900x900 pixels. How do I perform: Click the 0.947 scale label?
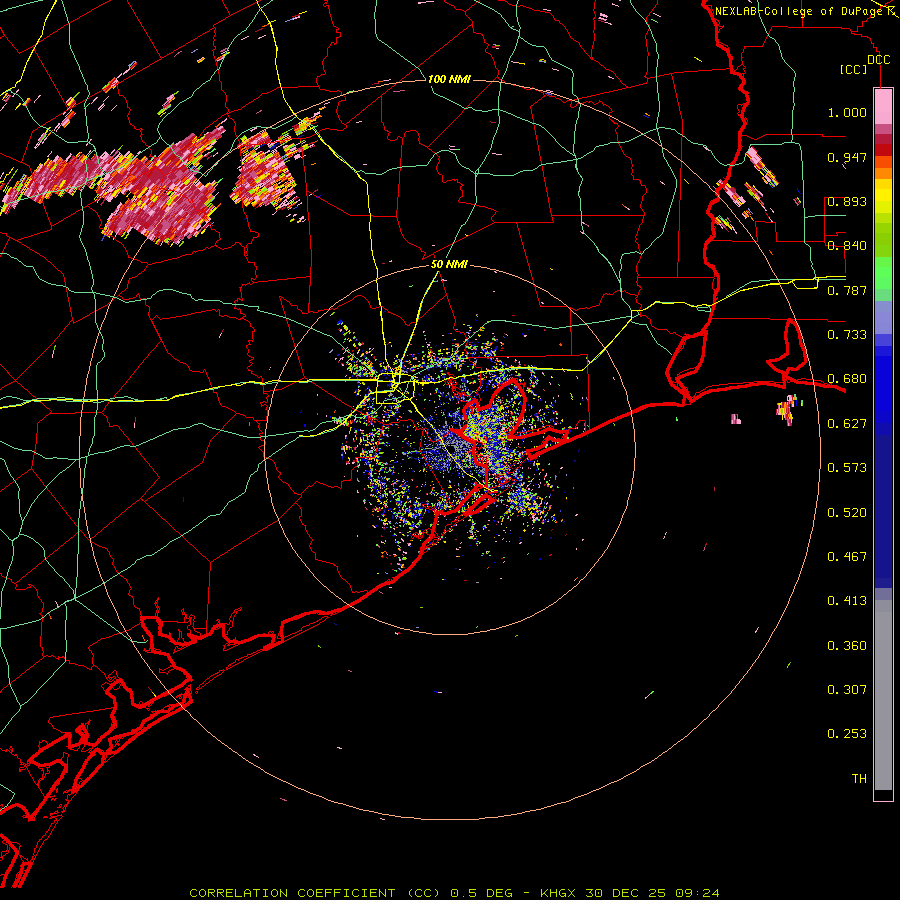(x=847, y=157)
